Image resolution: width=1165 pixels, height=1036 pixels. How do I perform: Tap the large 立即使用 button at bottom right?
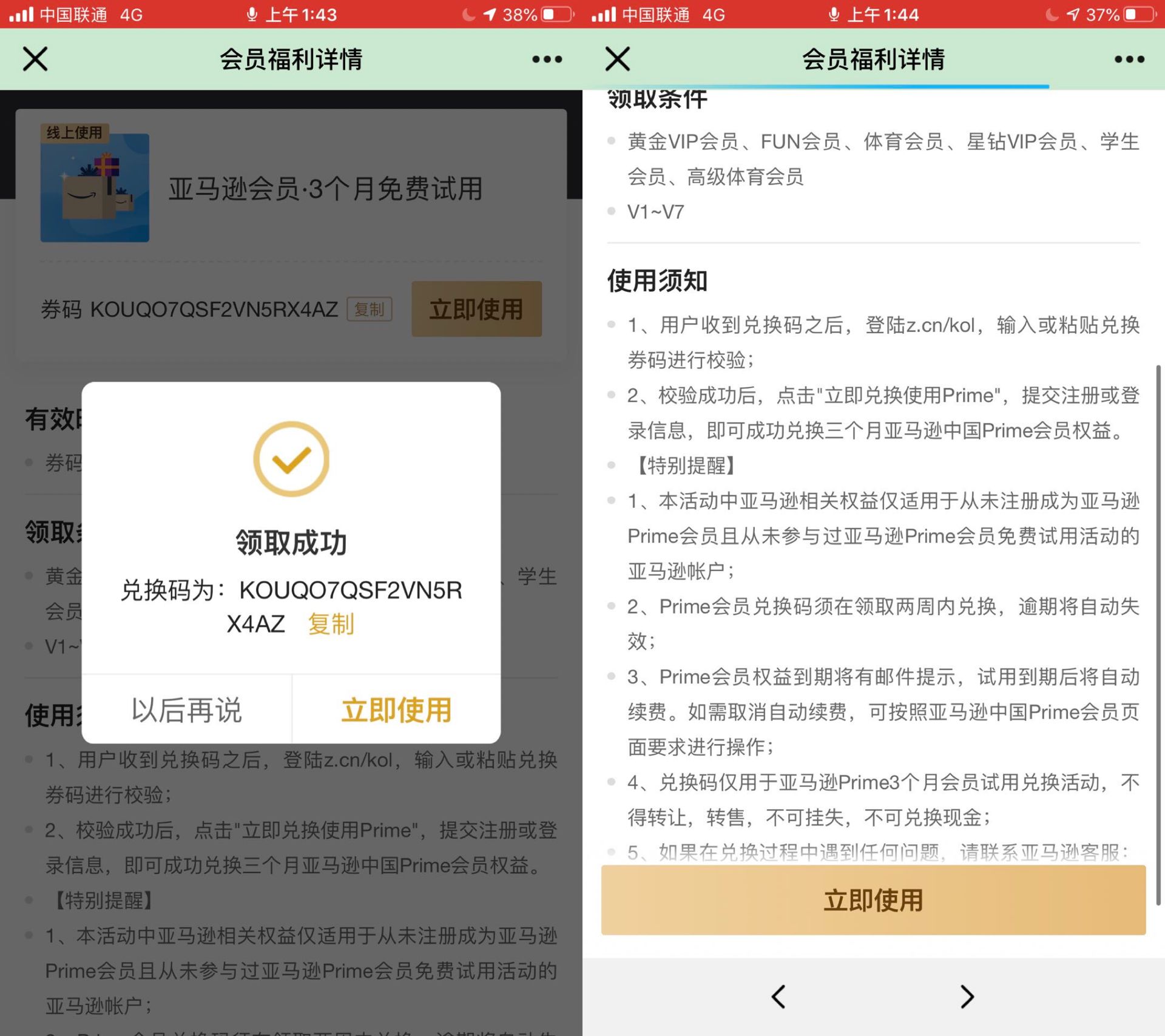[873, 900]
